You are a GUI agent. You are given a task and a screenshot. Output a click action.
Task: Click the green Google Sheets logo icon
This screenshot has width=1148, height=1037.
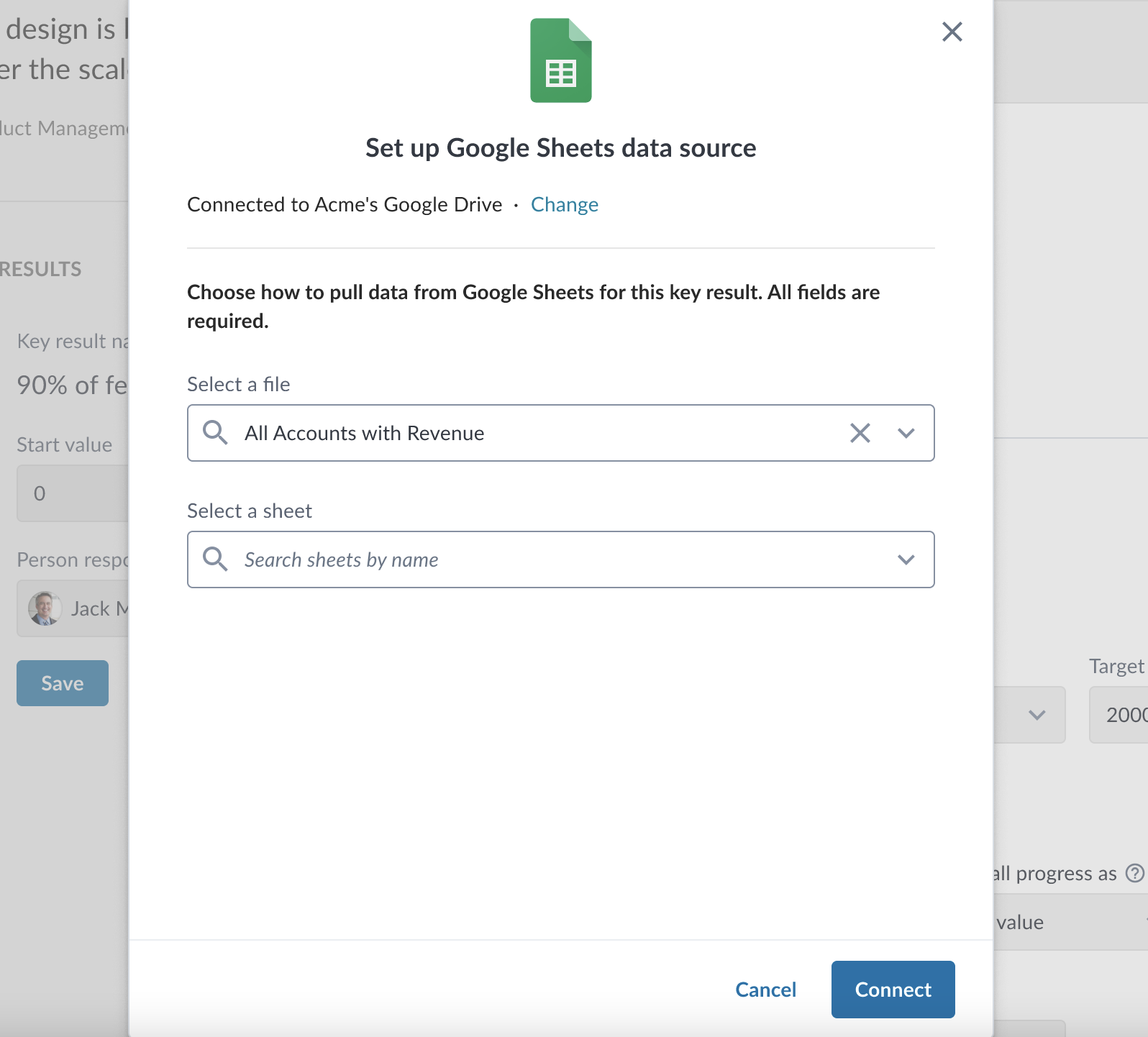(x=561, y=60)
